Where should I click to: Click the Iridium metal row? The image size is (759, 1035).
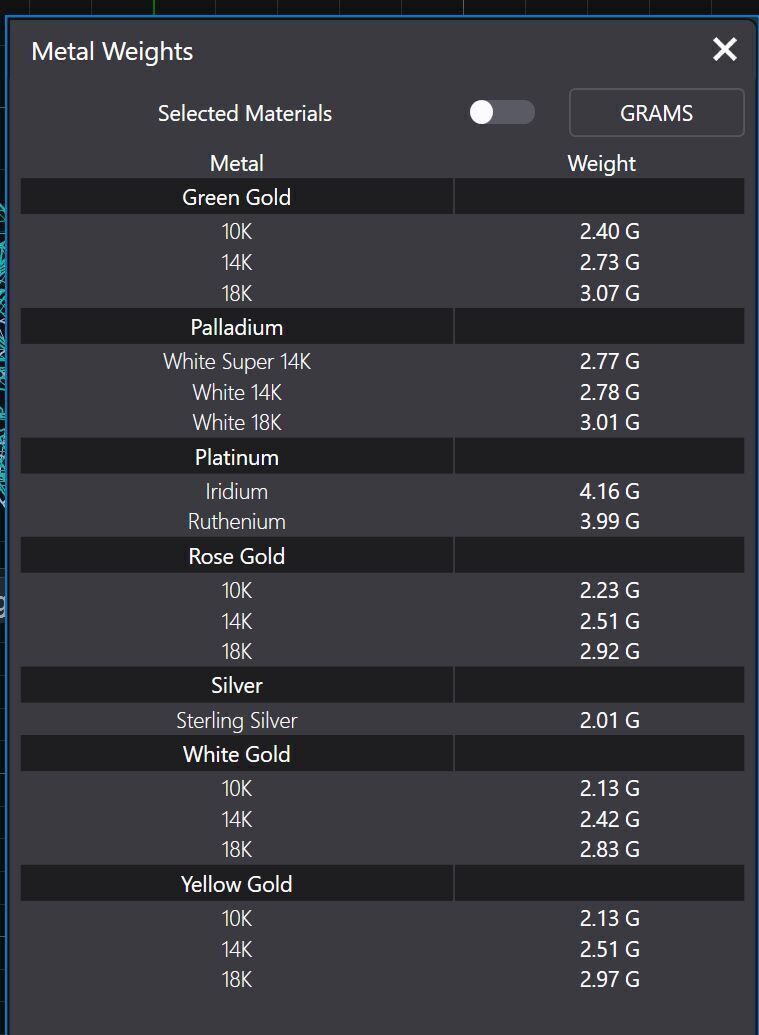[x=237, y=491]
